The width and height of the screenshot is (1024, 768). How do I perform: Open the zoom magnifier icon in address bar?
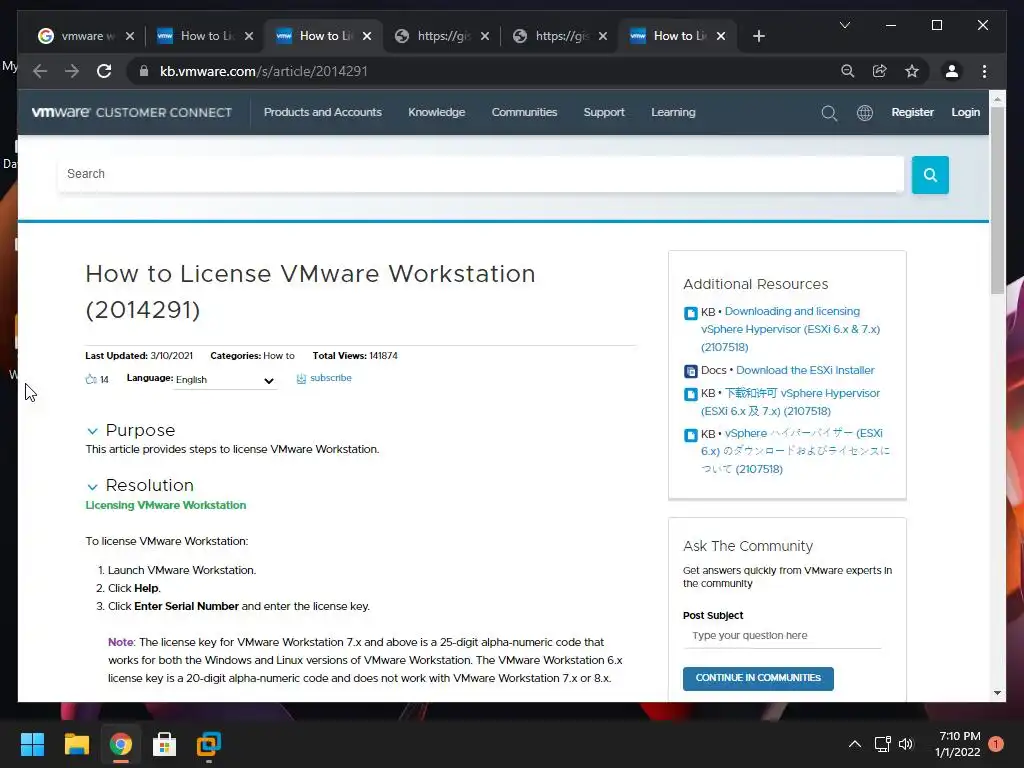(x=848, y=71)
